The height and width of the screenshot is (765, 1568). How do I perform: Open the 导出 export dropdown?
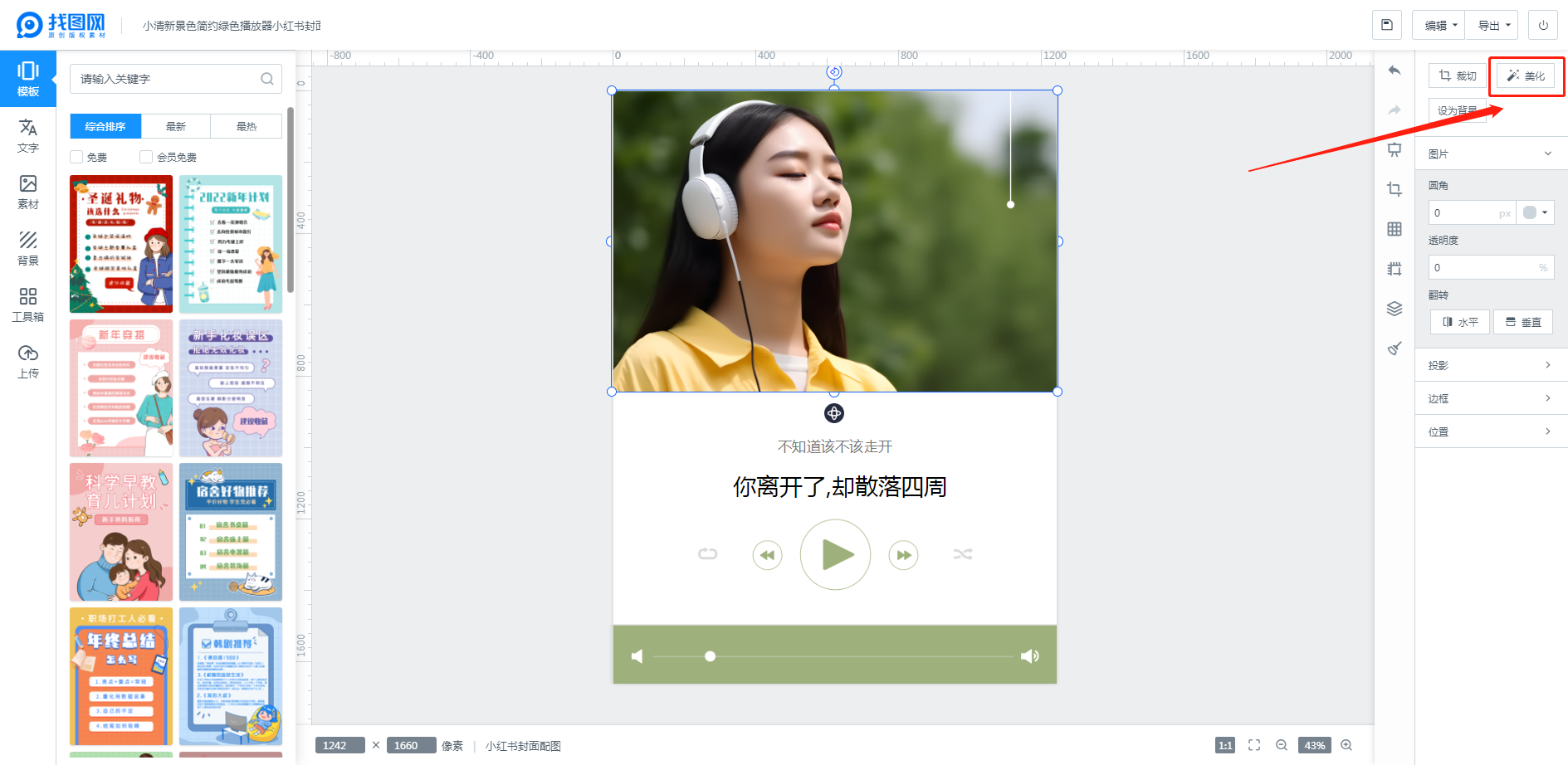tap(1492, 26)
